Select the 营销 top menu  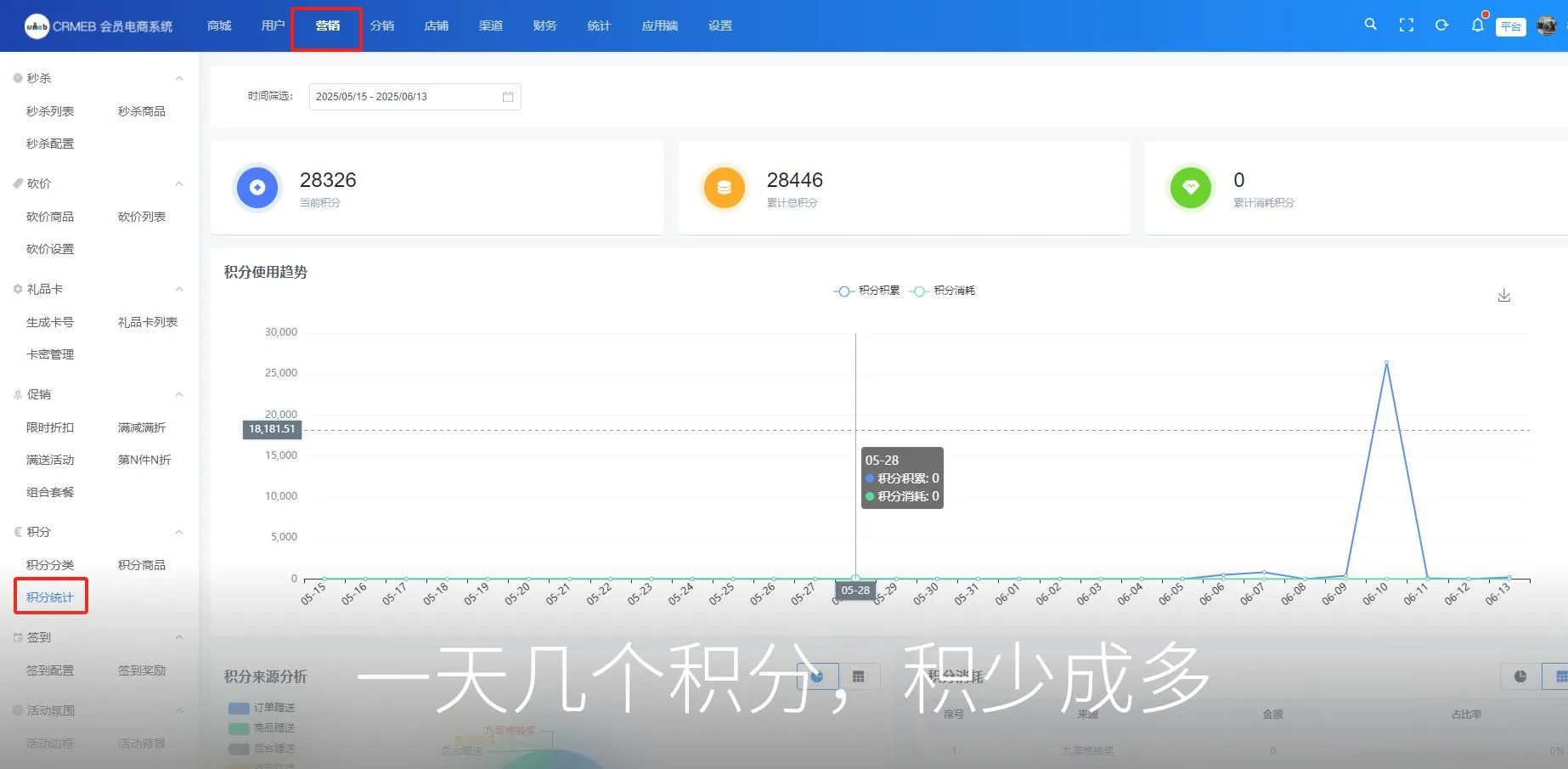click(x=327, y=25)
